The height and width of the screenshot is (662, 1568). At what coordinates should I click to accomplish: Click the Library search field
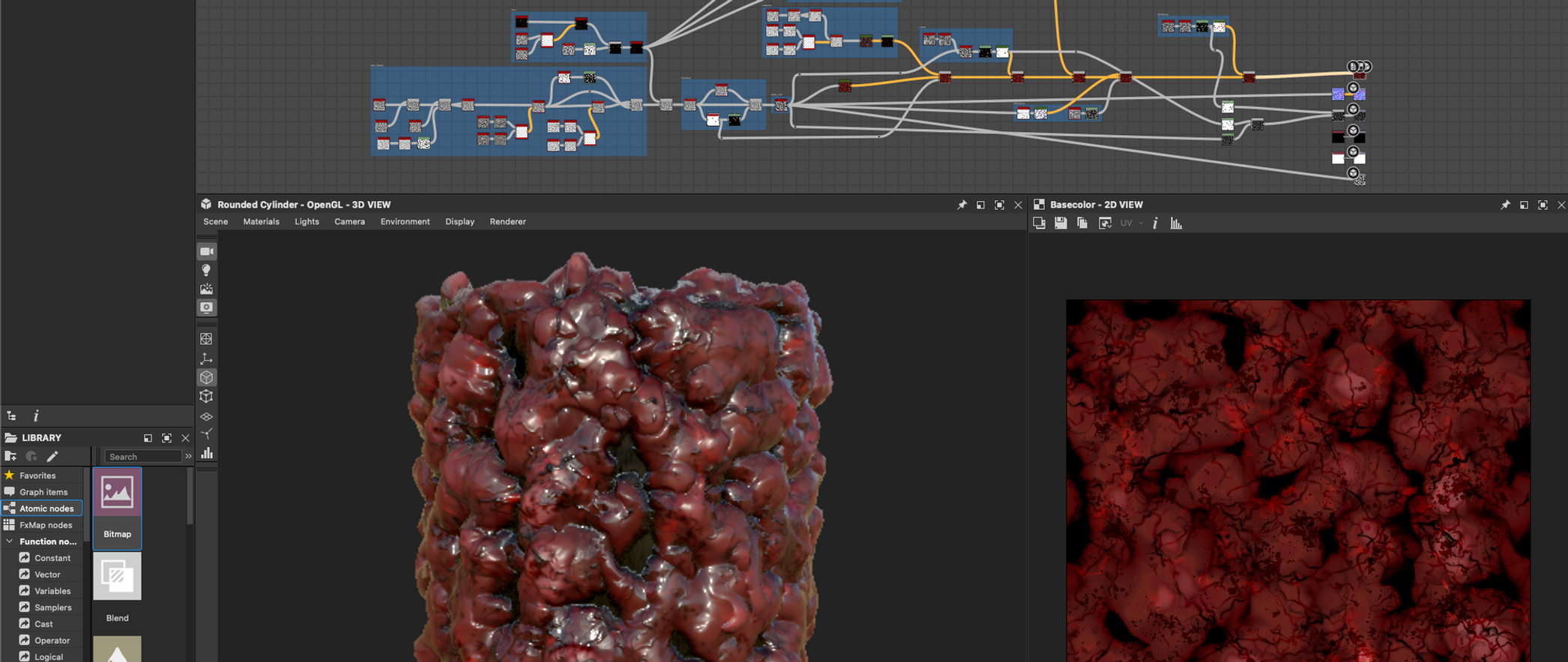tap(142, 457)
